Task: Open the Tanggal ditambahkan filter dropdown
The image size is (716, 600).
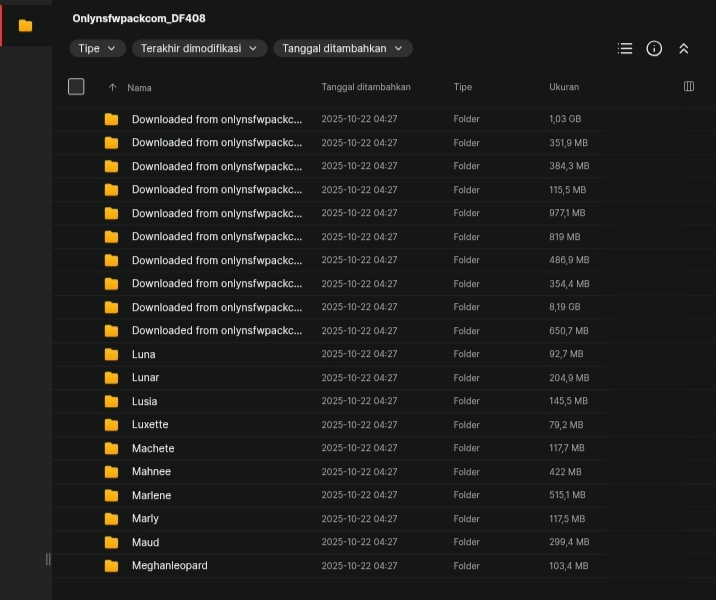Action: pyautogui.click(x=342, y=48)
